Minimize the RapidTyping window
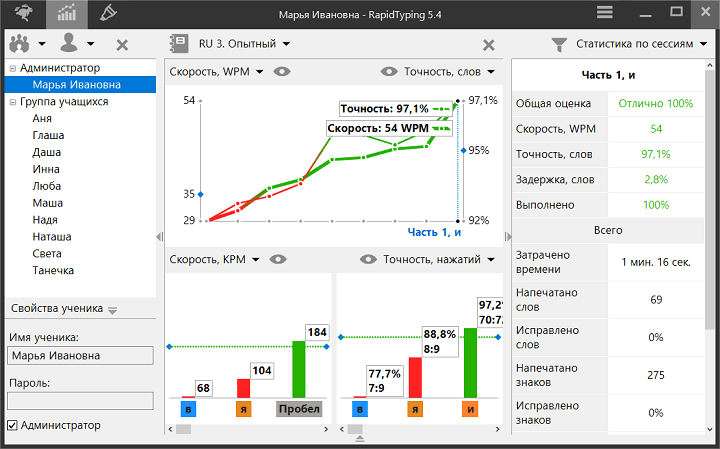This screenshot has height=449, width=720. [646, 14]
